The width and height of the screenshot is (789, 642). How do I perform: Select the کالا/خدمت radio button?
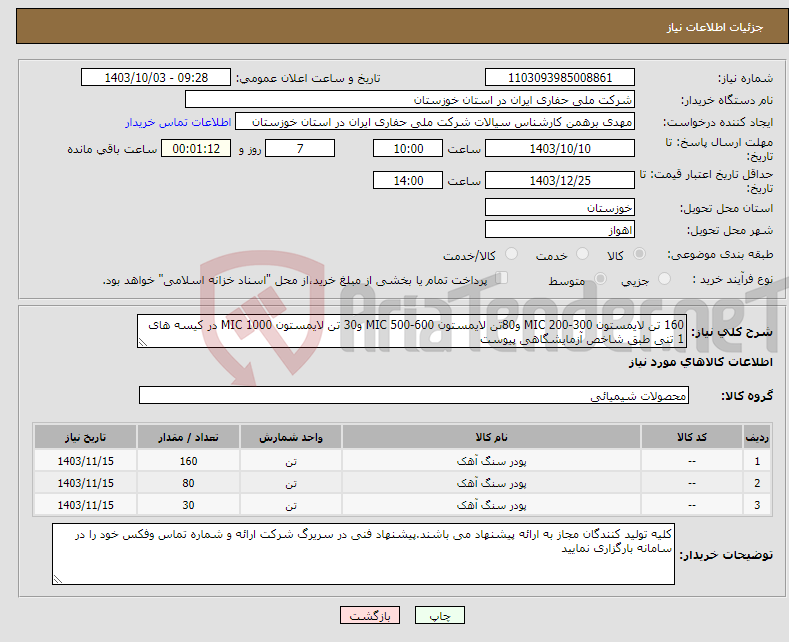point(511,254)
